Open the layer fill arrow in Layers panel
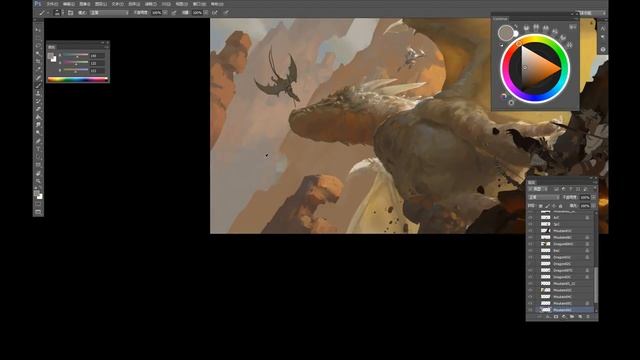Image resolution: width=640 pixels, height=360 pixels. (x=593, y=206)
